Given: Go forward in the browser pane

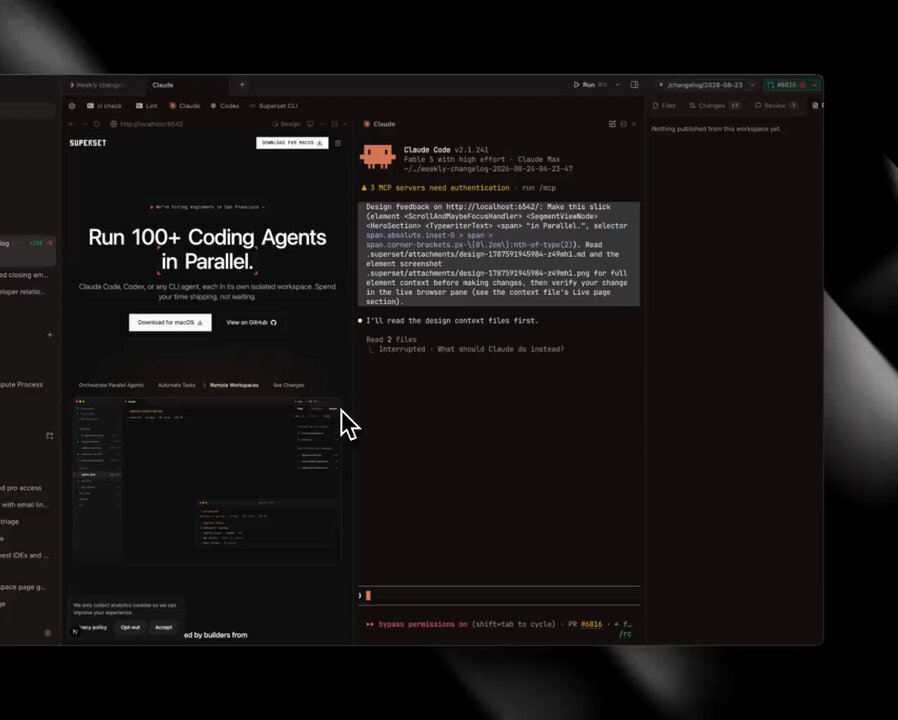Looking at the screenshot, I should tap(84, 124).
